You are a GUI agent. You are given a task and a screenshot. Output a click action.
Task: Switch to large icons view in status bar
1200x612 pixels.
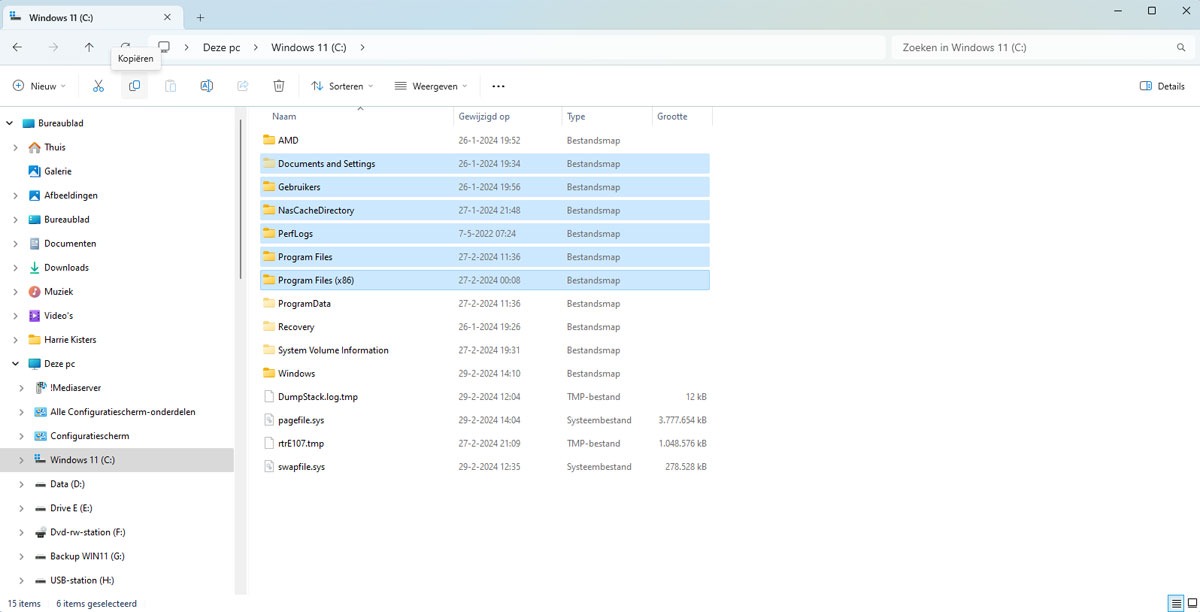tap(1191, 603)
